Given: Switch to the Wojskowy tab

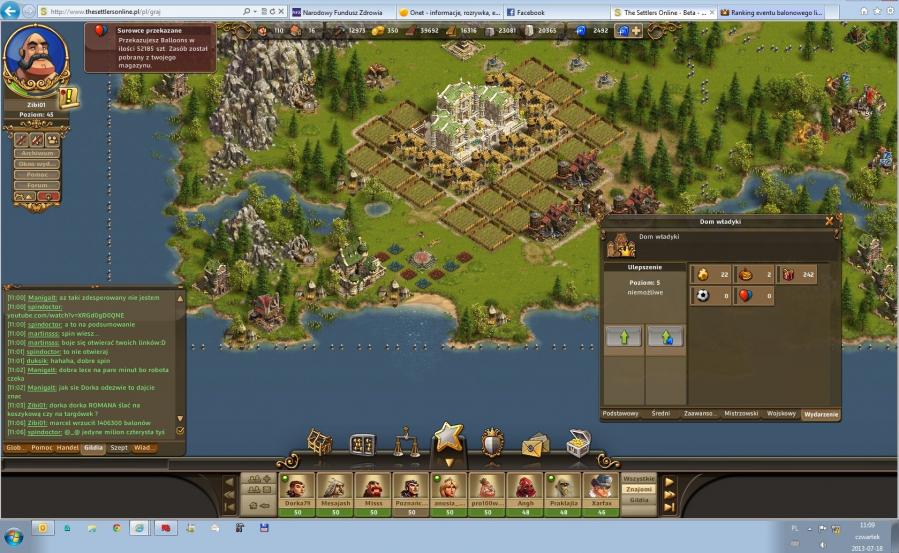Looking at the screenshot, I should pos(782,413).
